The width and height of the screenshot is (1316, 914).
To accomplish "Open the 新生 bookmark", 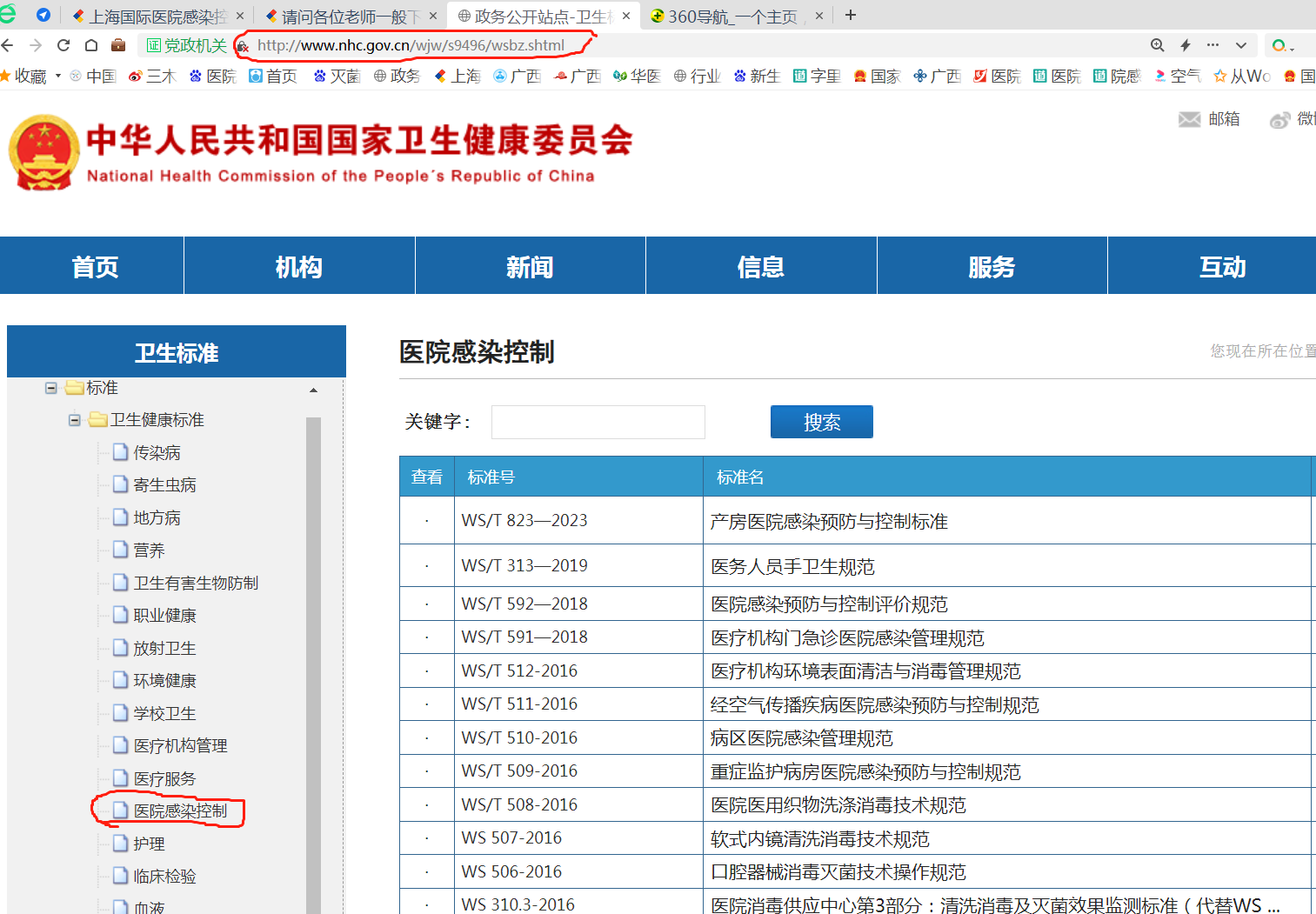I will [x=757, y=77].
